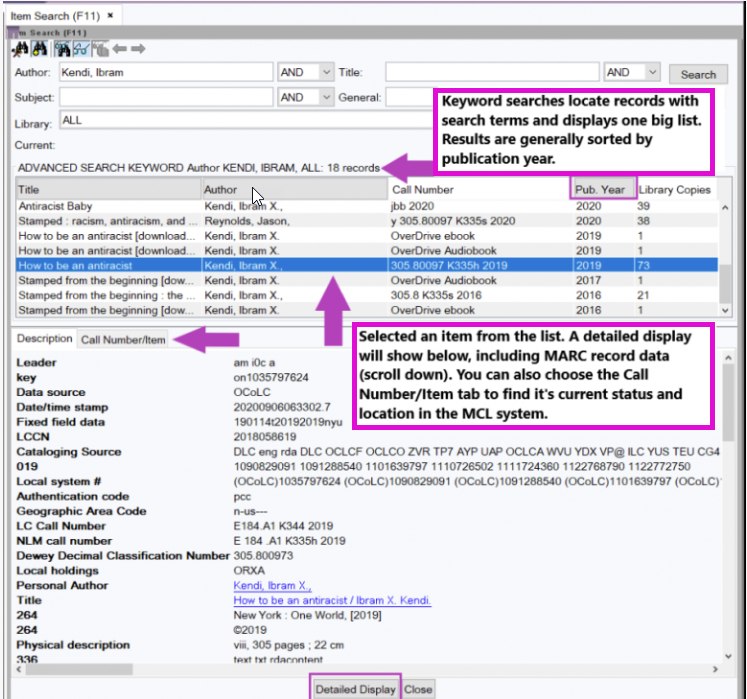747x699 pixels.
Task: Click the Date/time stamp value 20200906063302.7
Action: 282,407
